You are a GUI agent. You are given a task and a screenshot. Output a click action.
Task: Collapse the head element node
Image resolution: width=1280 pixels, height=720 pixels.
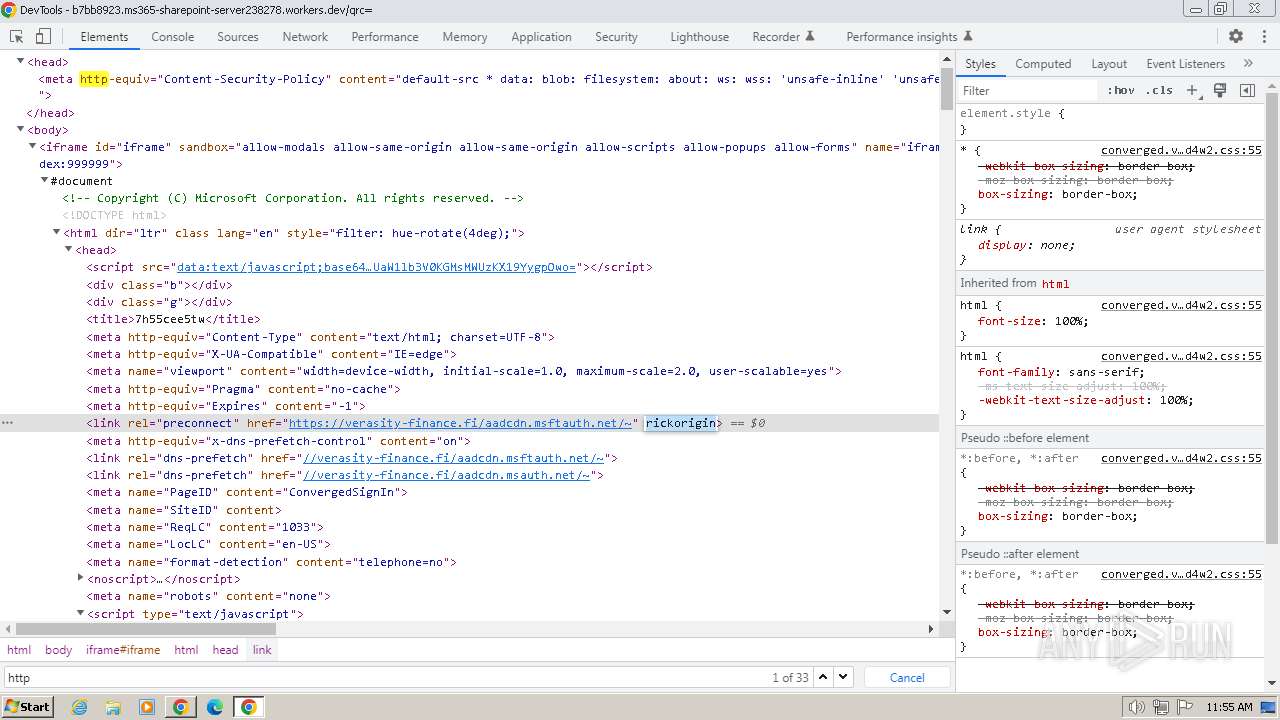click(x=20, y=62)
